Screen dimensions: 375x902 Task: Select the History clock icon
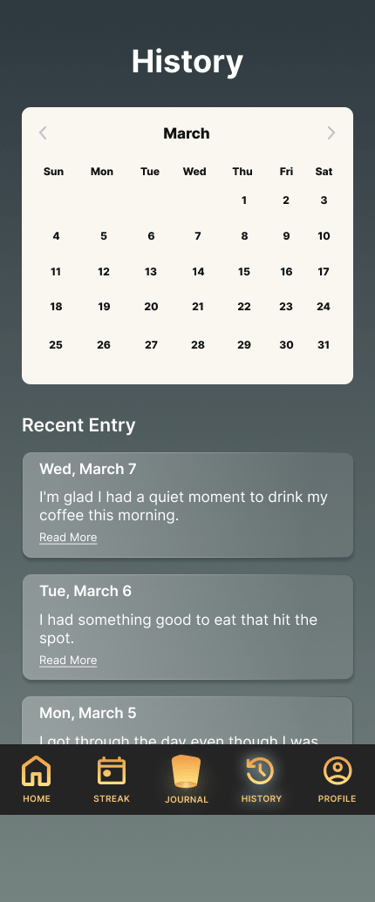pos(261,771)
